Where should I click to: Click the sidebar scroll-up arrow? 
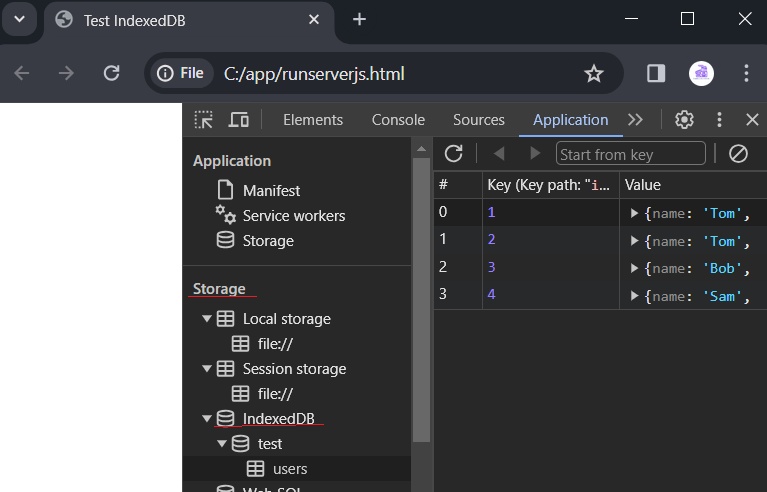421,149
